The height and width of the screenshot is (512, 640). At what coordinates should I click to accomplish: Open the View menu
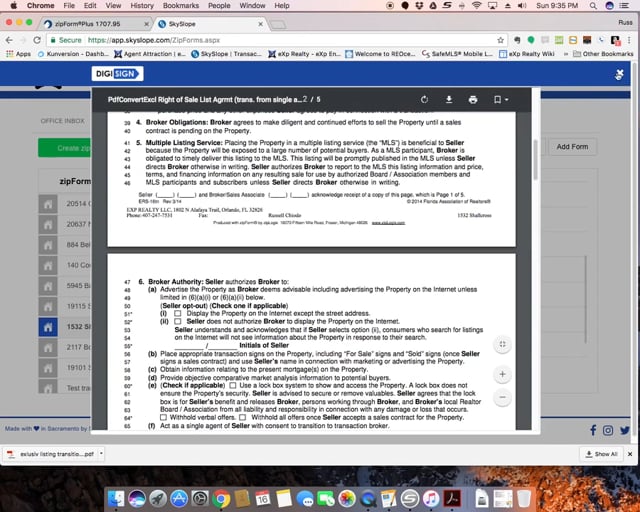pos(113,6)
